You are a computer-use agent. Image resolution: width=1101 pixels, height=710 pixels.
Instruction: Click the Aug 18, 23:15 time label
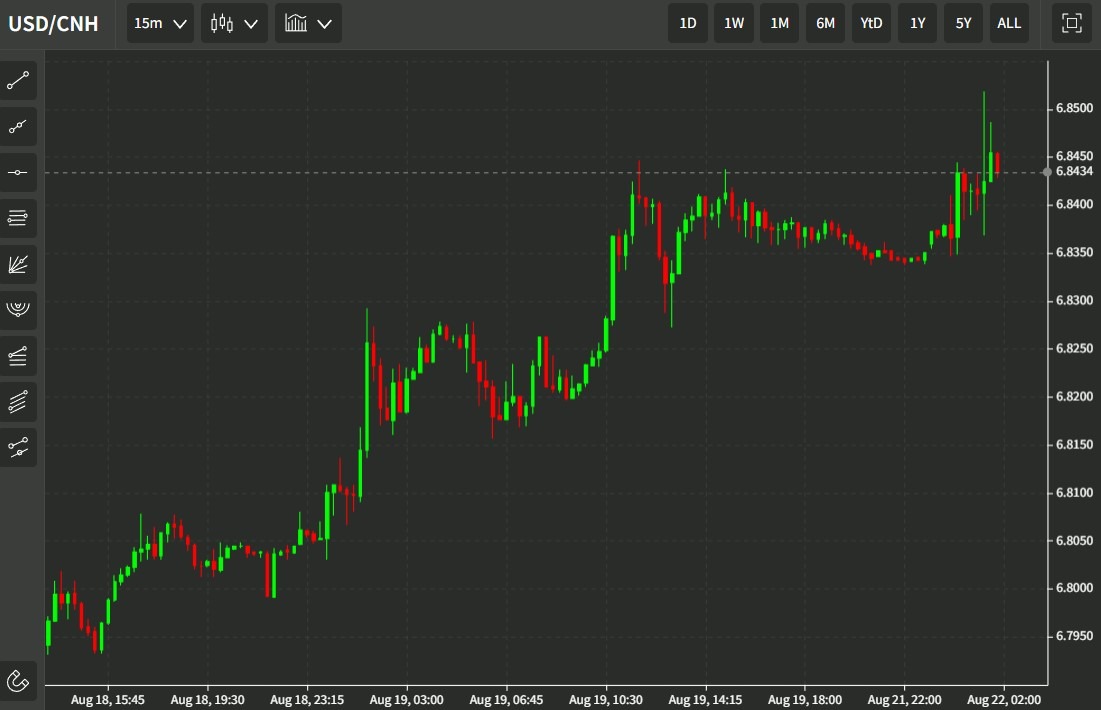pos(307,699)
